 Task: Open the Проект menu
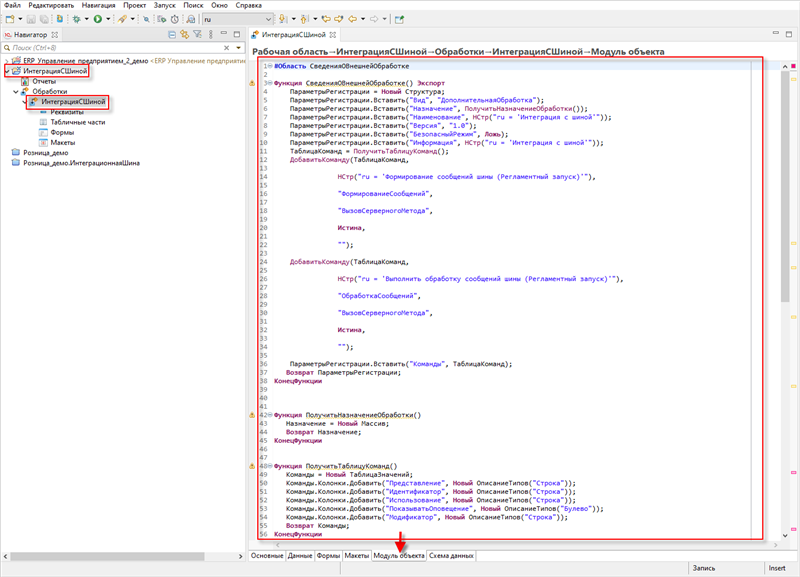pos(134,5)
